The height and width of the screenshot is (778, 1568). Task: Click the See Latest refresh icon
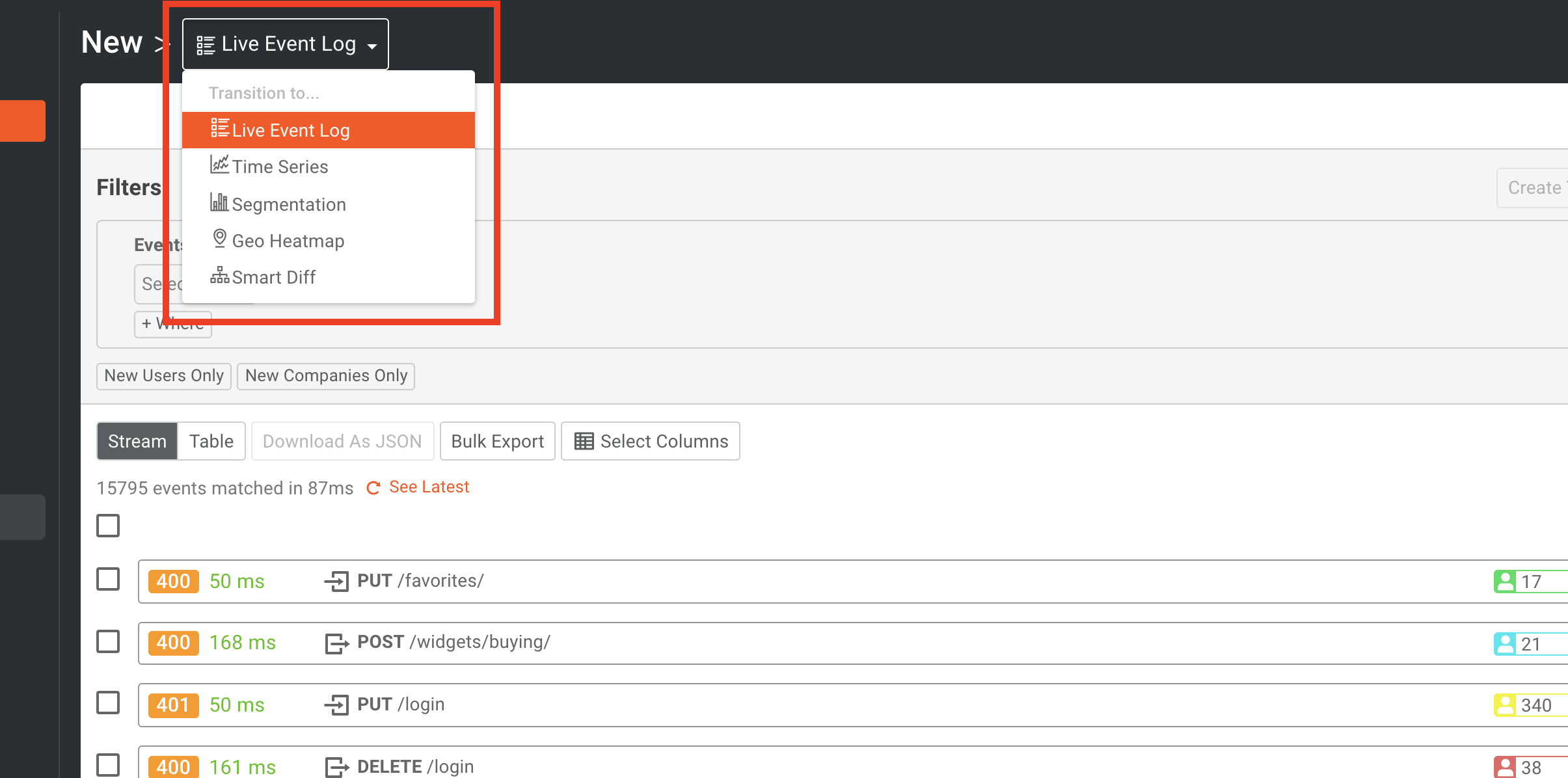(373, 488)
